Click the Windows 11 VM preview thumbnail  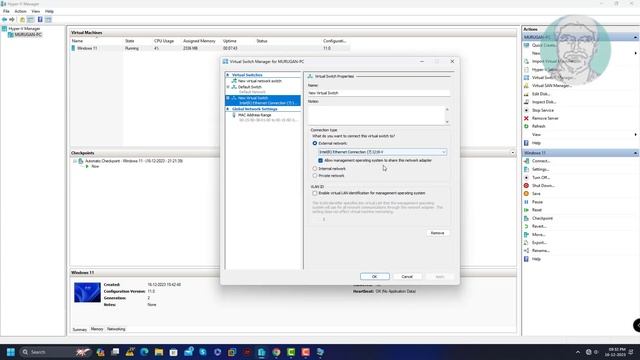(87, 292)
